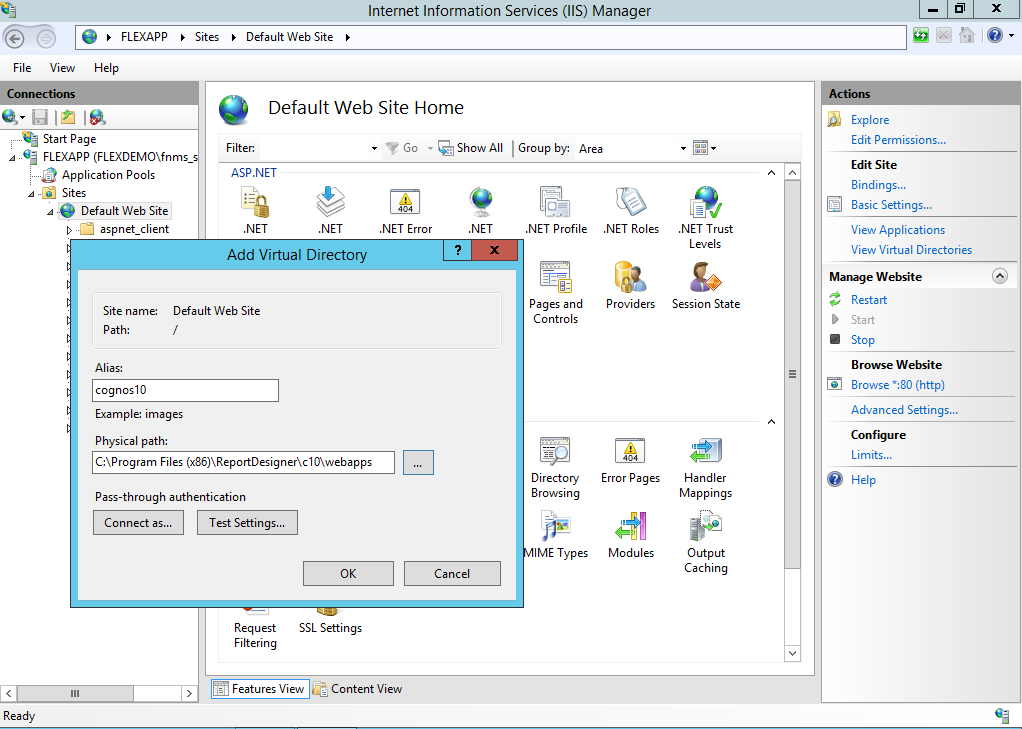This screenshot has height=729, width=1022.
Task: Click View Virtual Directories link
Action: [x=911, y=250]
